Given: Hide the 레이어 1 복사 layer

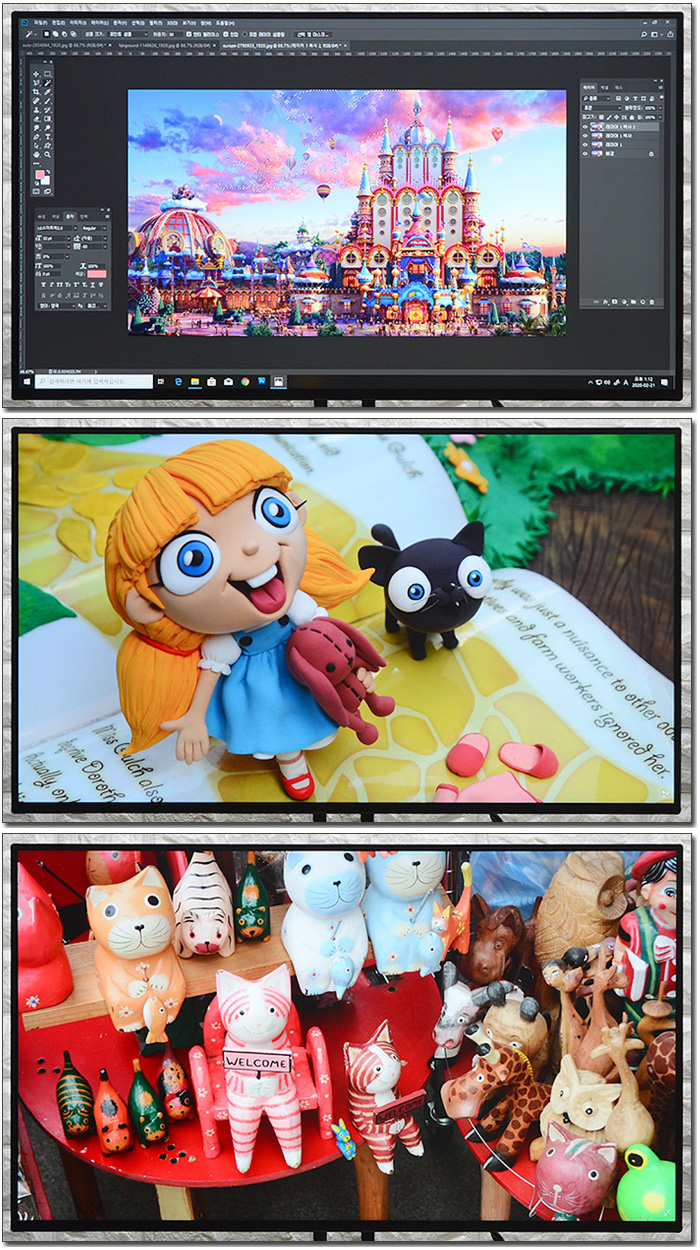Looking at the screenshot, I should [585, 136].
